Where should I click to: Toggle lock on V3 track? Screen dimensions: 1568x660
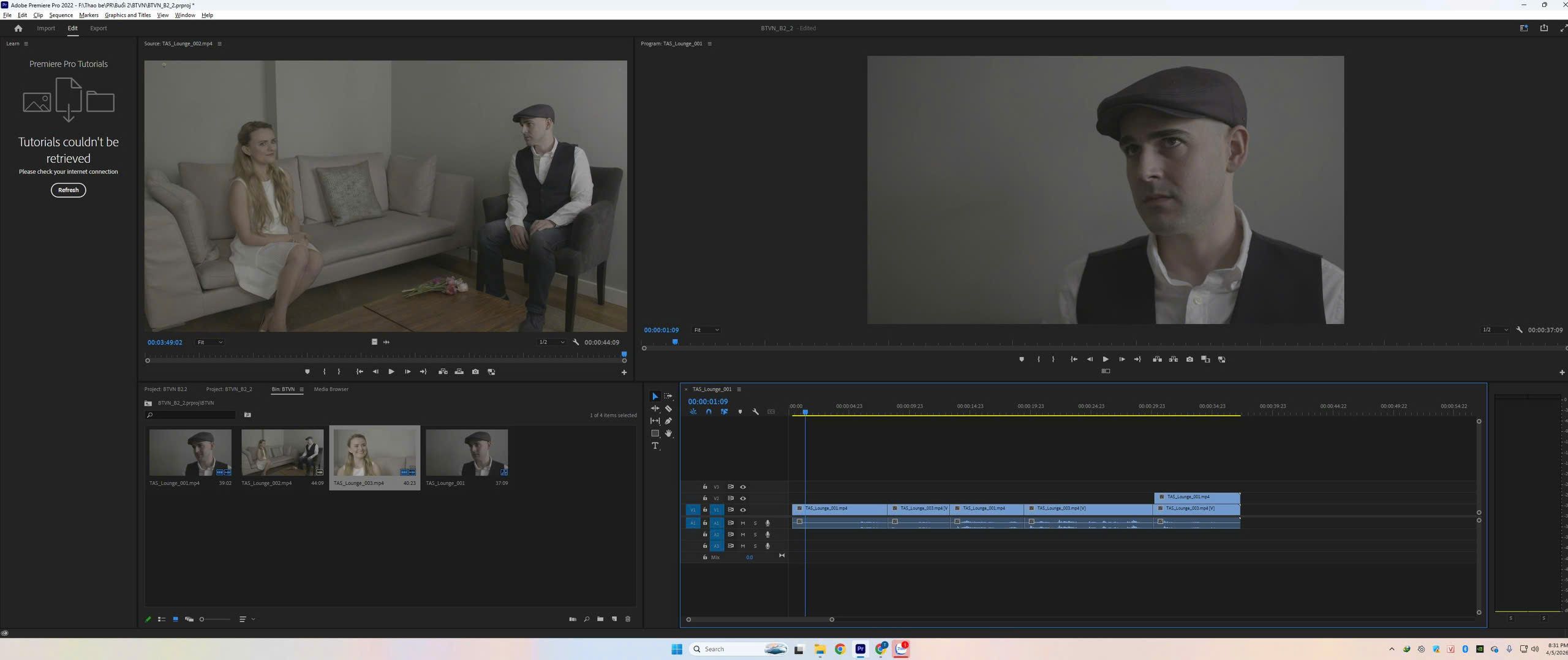click(704, 487)
